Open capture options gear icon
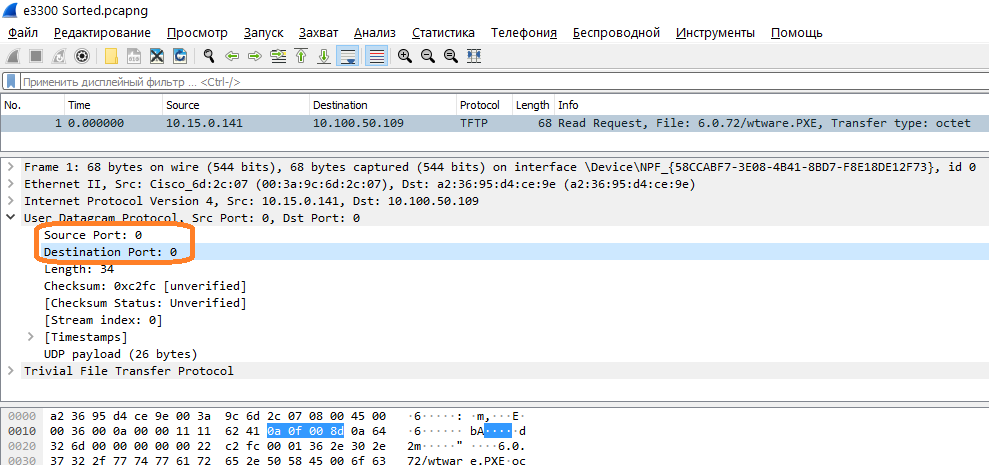 tap(82, 56)
